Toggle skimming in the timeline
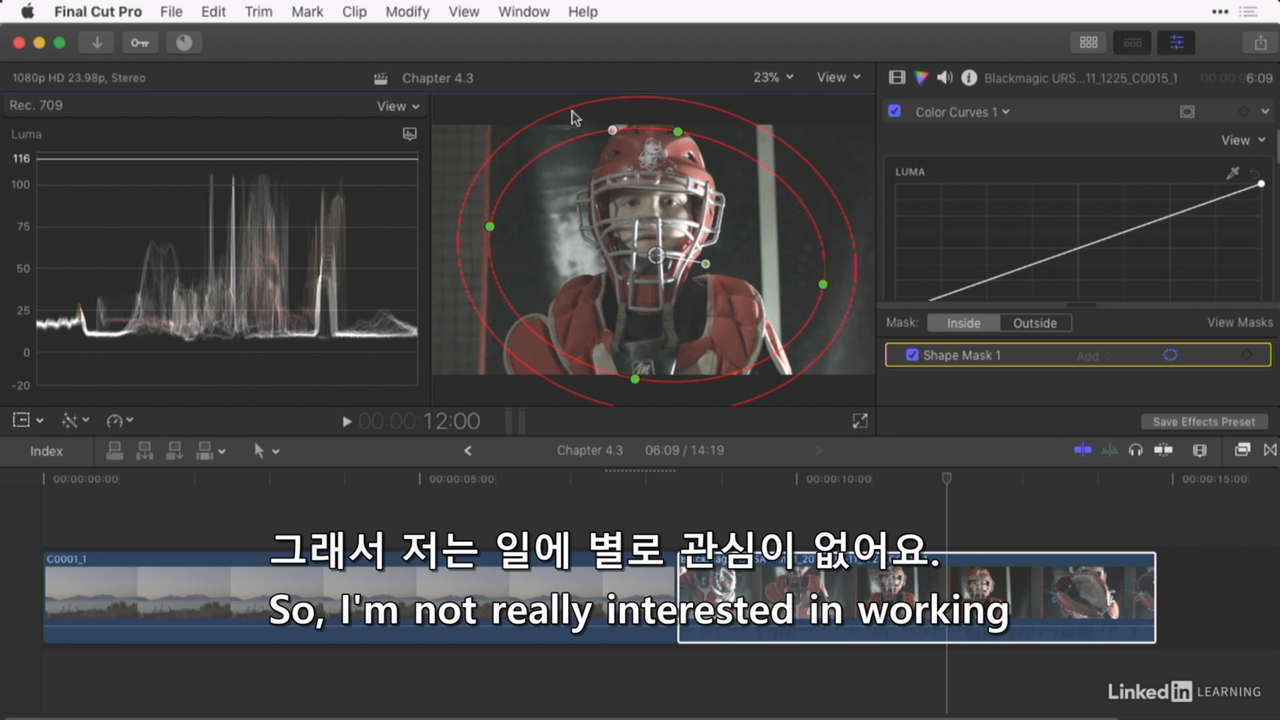Screen dimensions: 1280x720 pos(1083,450)
